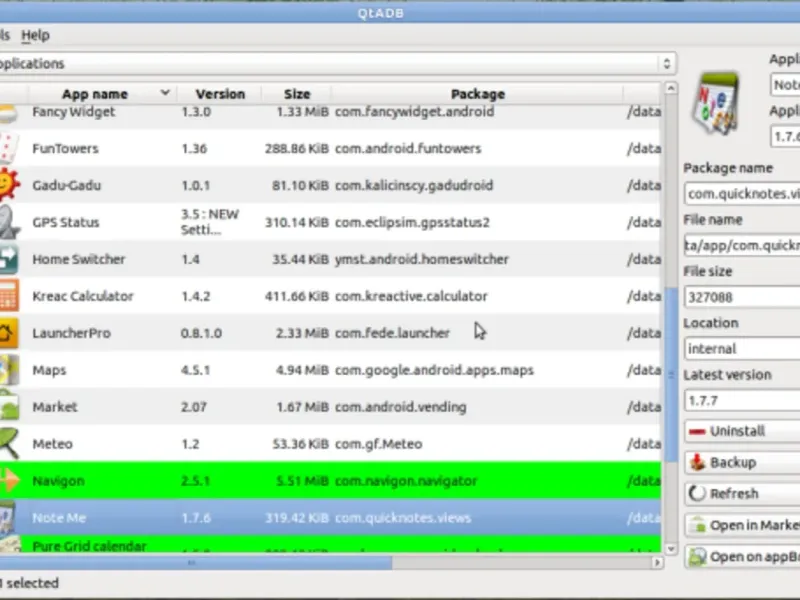Select the GPS Status row name
The height and width of the screenshot is (600, 800).
point(65,222)
